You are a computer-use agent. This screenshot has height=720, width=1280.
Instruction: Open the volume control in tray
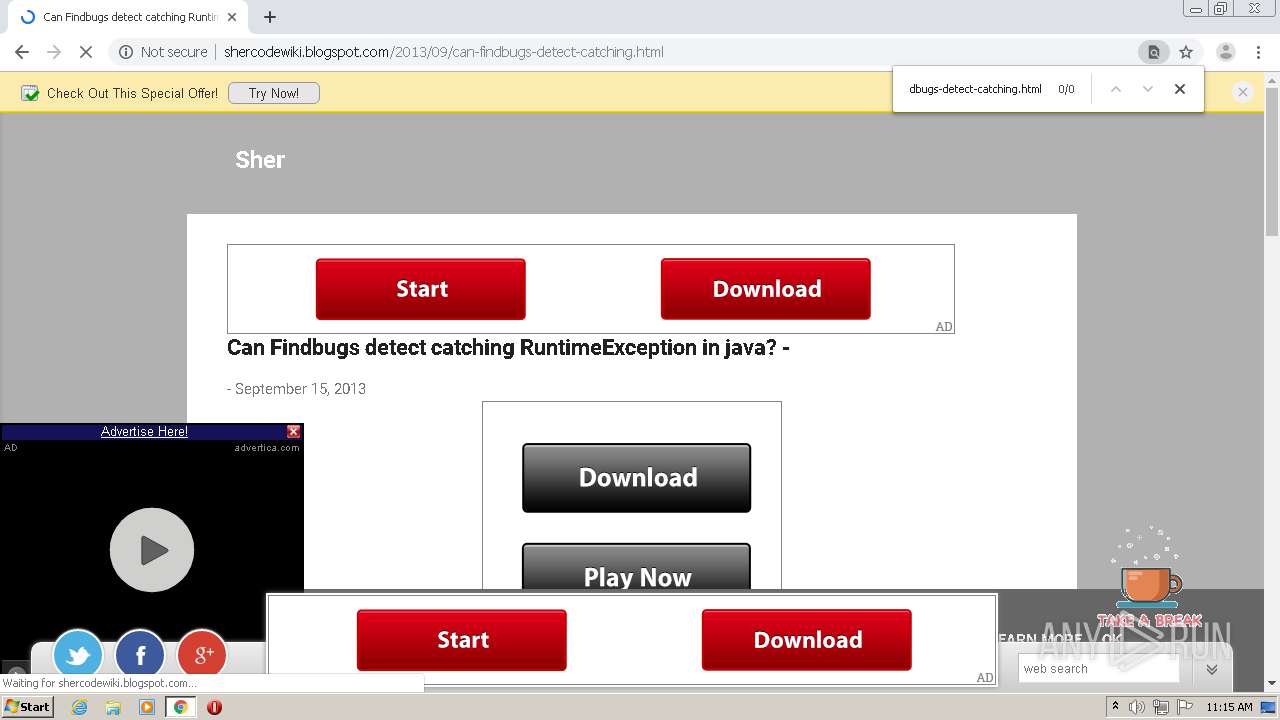point(1137,707)
